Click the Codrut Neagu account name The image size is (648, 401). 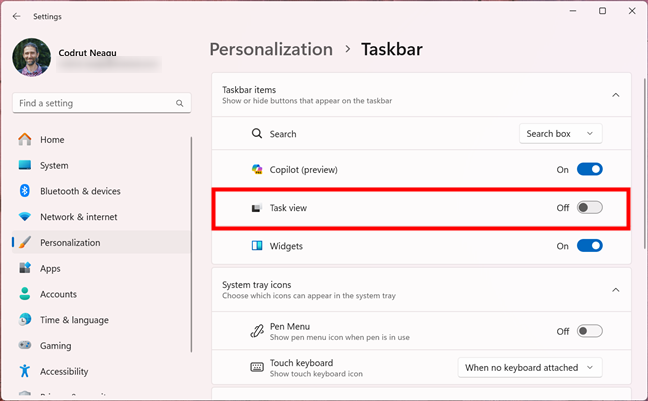[x=87, y=53]
